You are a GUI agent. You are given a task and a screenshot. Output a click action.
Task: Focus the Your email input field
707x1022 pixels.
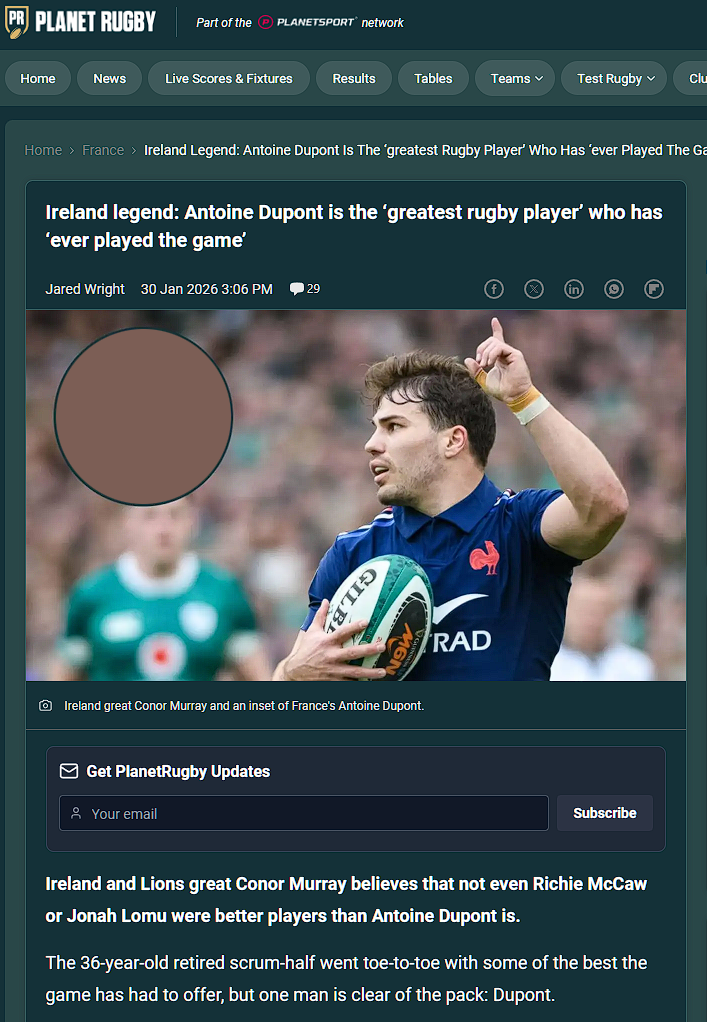click(304, 813)
